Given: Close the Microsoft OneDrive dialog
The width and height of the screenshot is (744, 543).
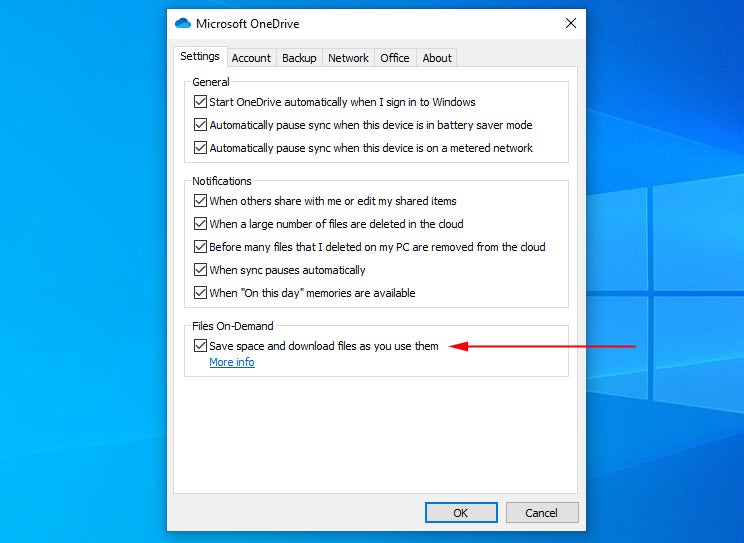Looking at the screenshot, I should [571, 23].
